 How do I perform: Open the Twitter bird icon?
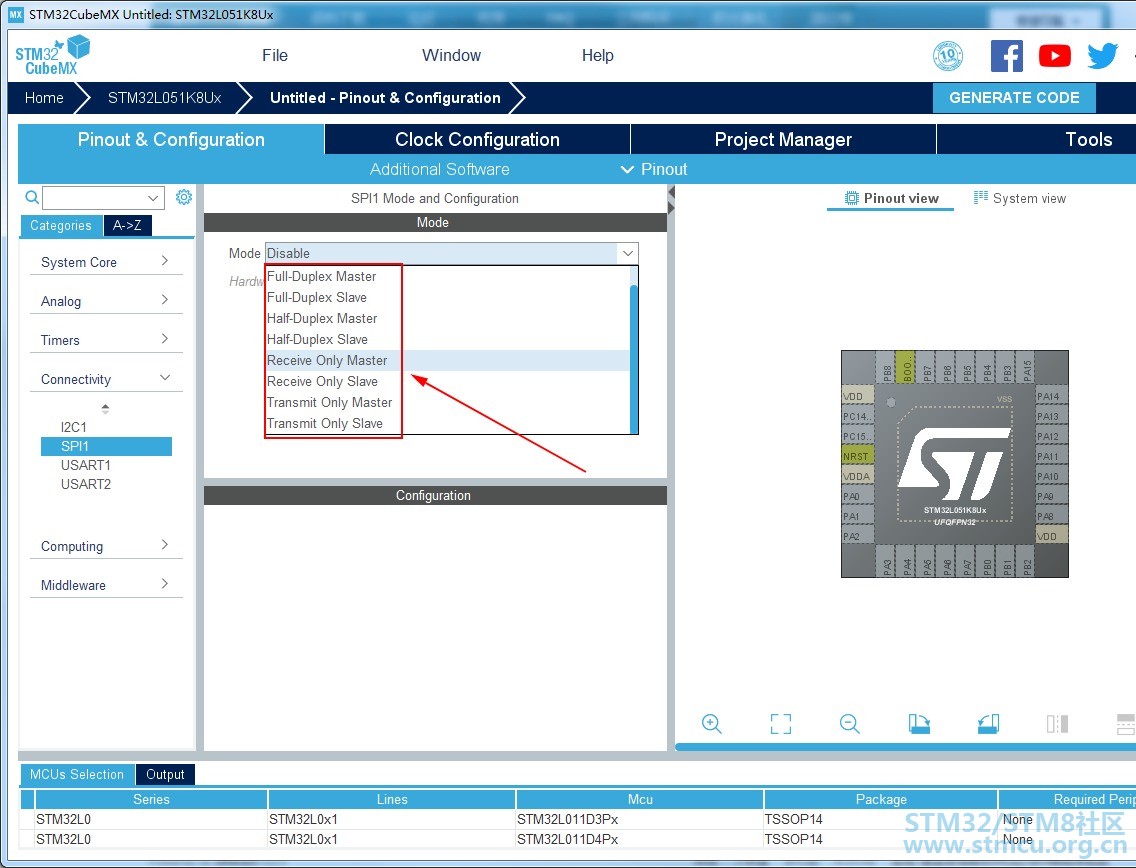1102,56
